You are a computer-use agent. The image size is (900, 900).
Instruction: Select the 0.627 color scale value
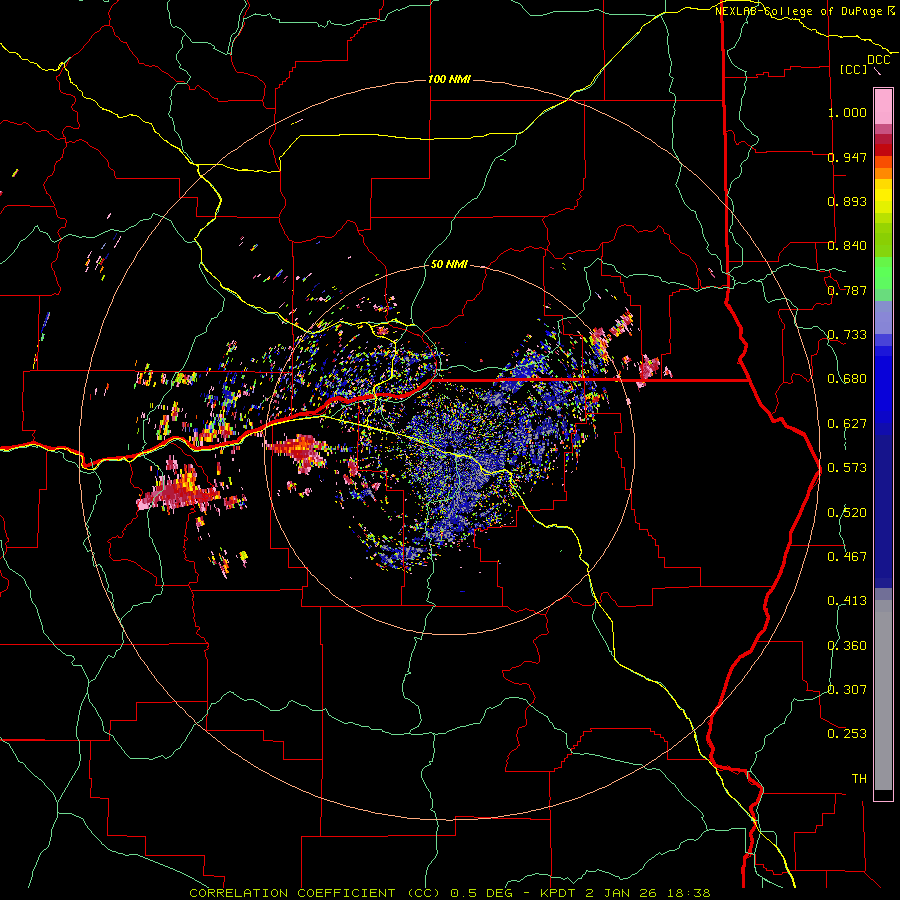point(847,424)
